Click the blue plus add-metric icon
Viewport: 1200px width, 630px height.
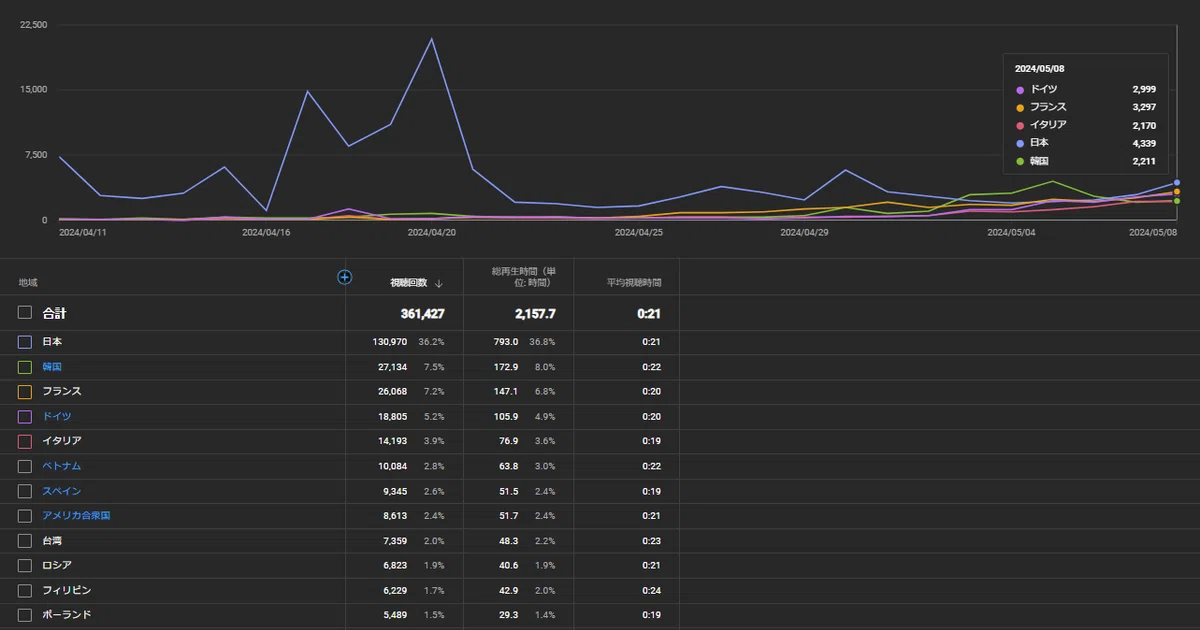(344, 277)
